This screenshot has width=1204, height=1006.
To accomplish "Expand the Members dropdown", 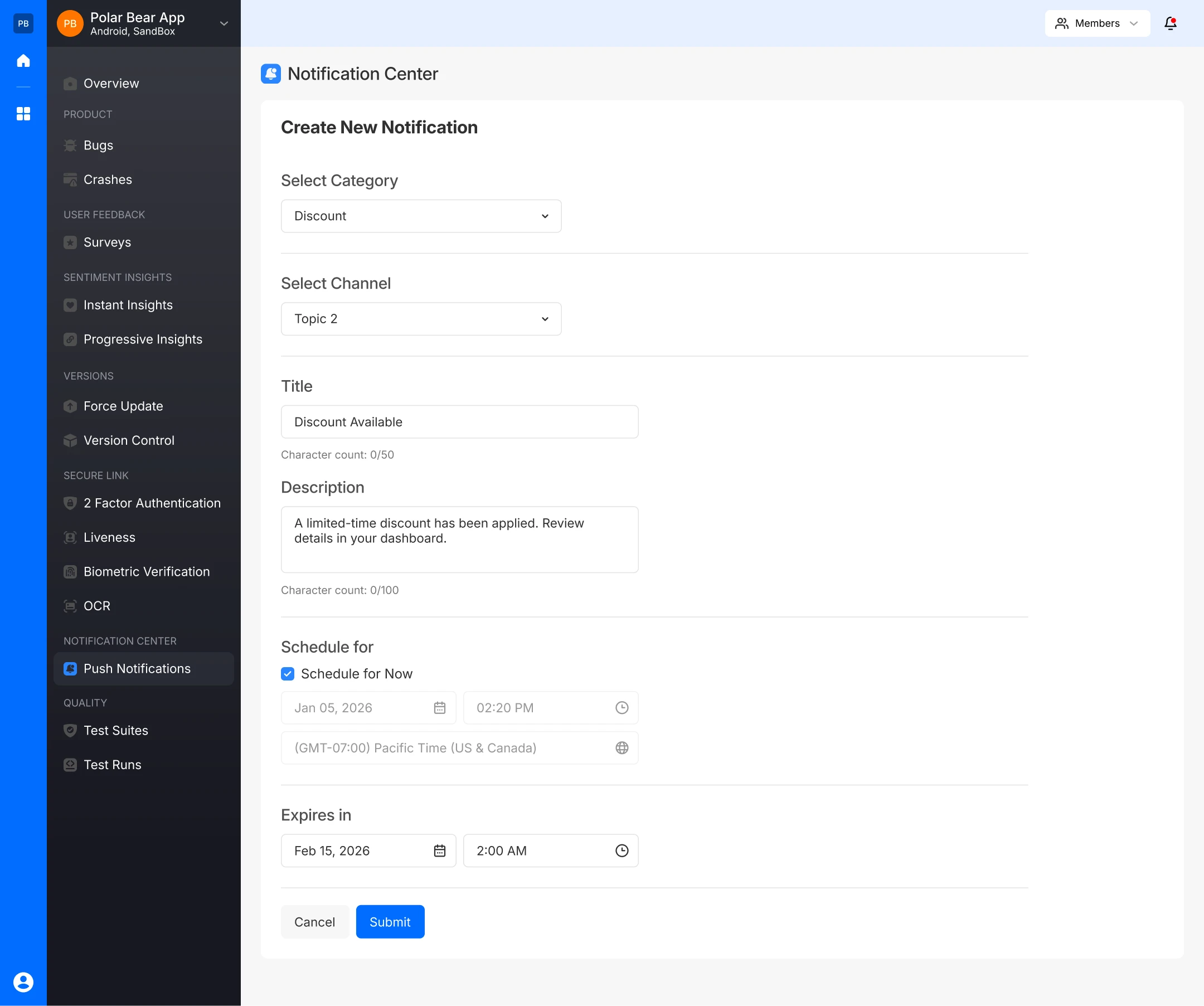I will pos(1098,23).
